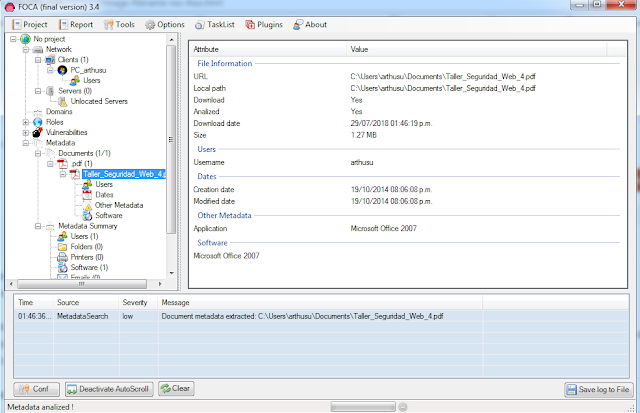Collapse the Clients (1) node
This screenshot has height=413, width=640.
(x=38, y=60)
